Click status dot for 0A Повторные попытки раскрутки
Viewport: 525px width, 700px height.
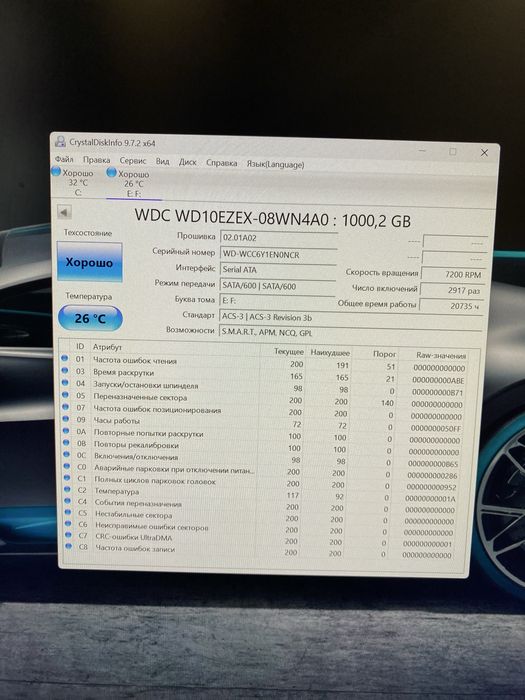point(66,431)
